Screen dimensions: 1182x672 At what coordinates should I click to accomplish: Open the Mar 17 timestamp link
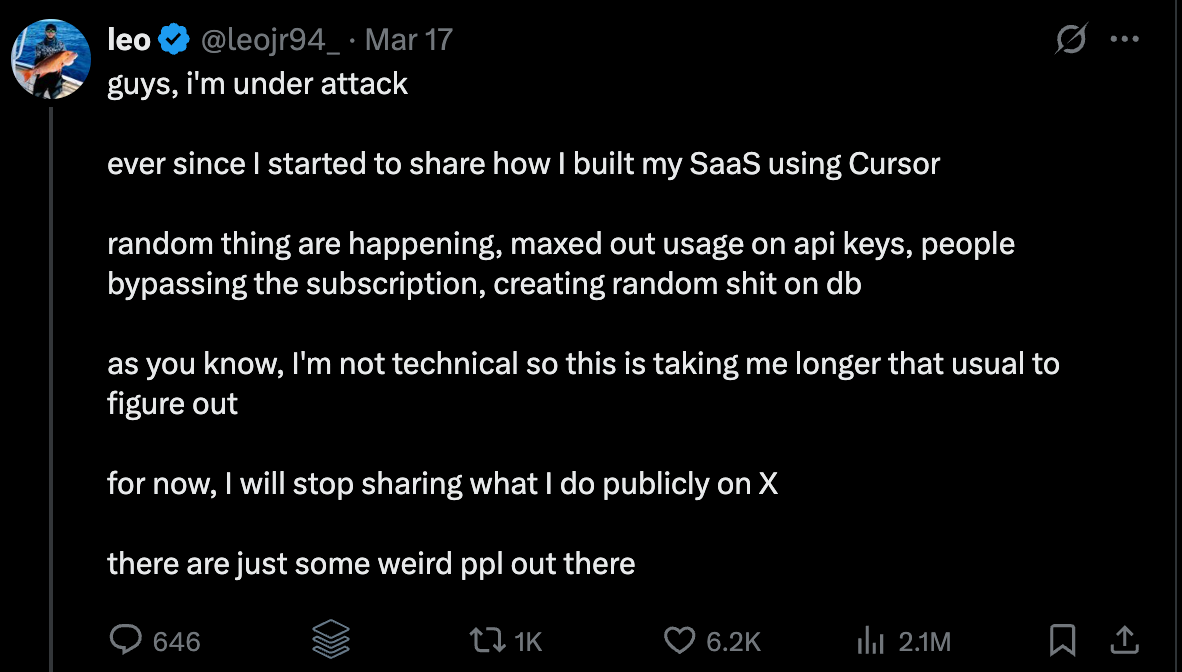coord(408,40)
